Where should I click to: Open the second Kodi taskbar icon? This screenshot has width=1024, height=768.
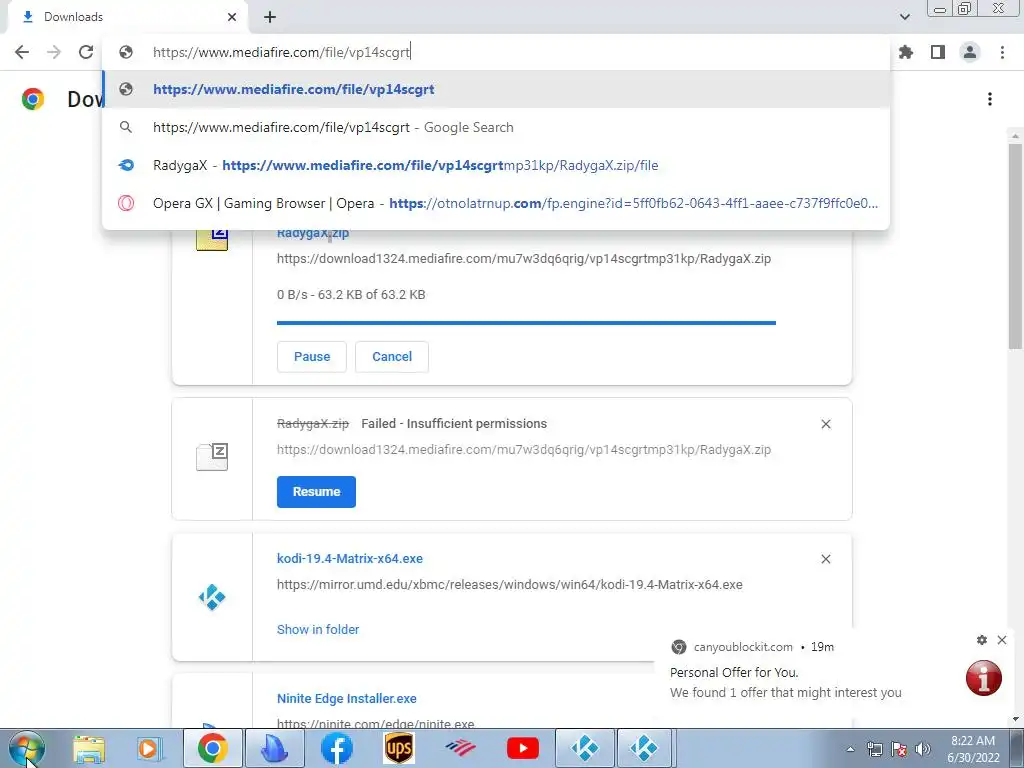click(x=644, y=748)
